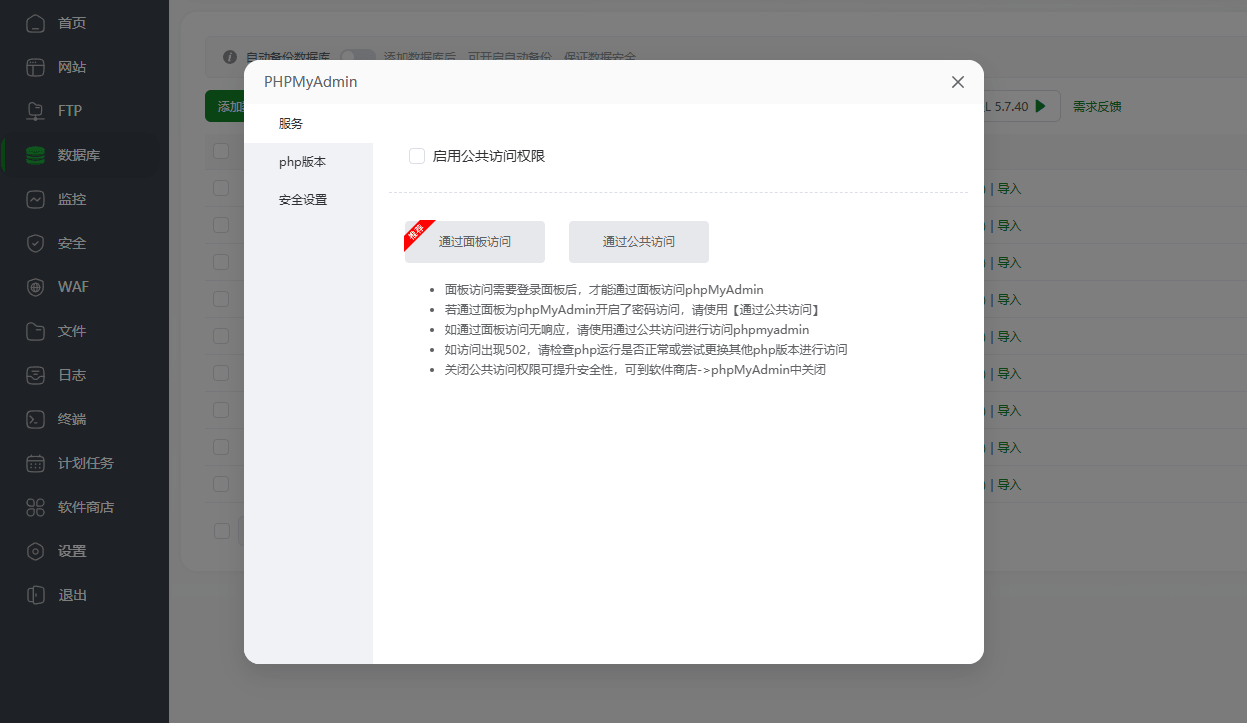Screen dimensions: 1247x723
Task: Click the hint mentioning 502 errors
Action: coord(646,350)
